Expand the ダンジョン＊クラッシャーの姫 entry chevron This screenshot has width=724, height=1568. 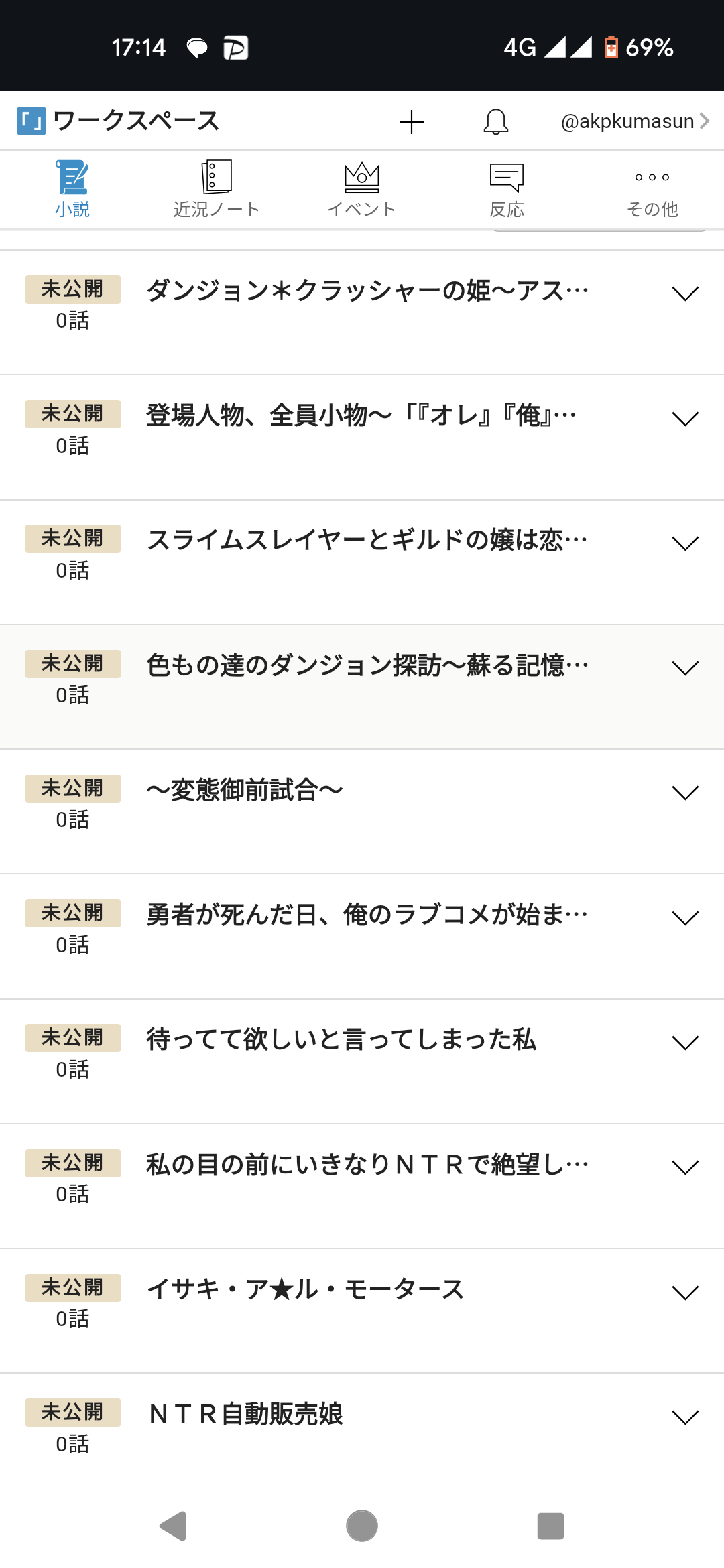pyautogui.click(x=685, y=293)
